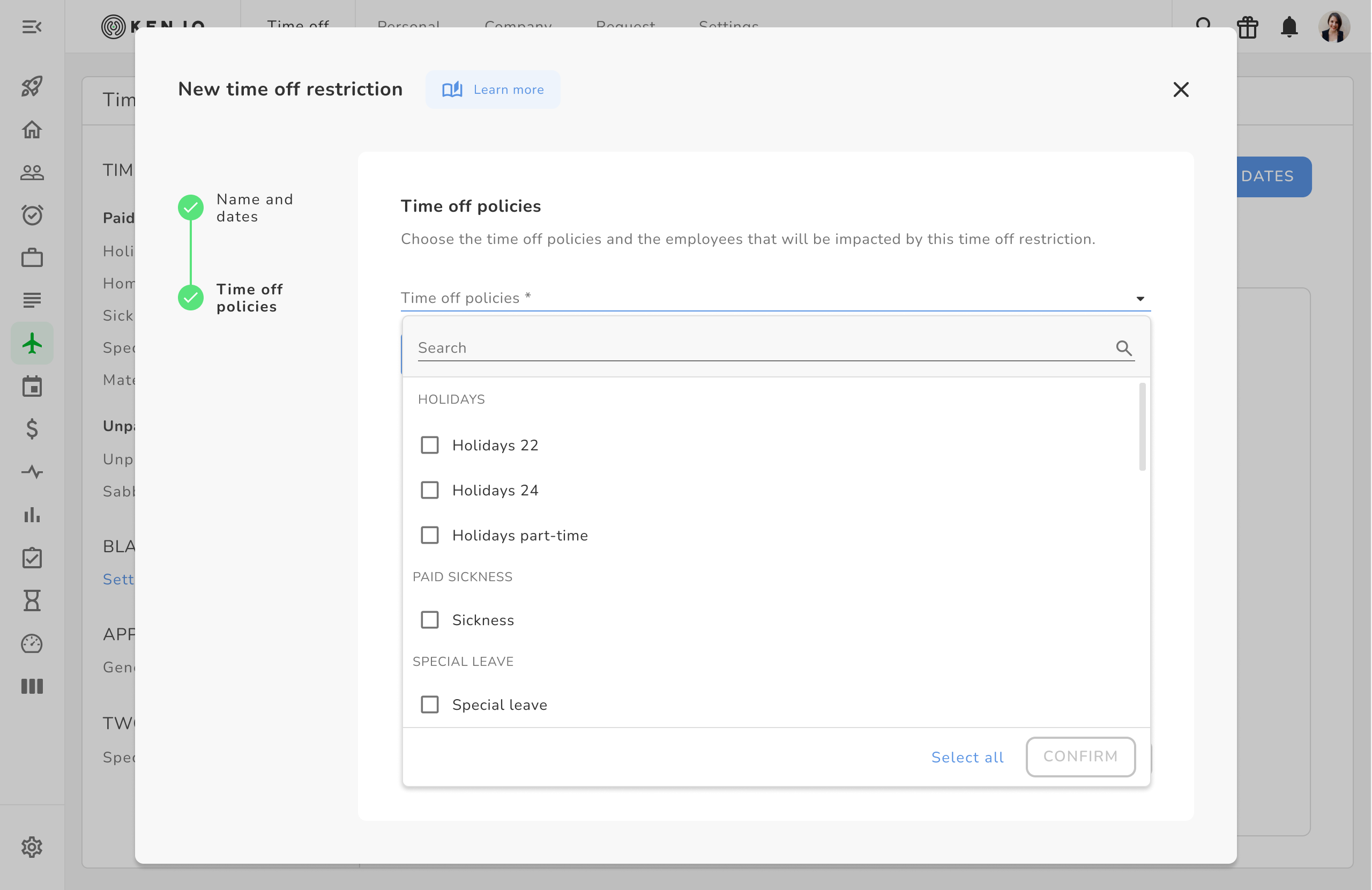Open the home icon in sidebar
This screenshot has height=890, width=1372.
point(32,129)
